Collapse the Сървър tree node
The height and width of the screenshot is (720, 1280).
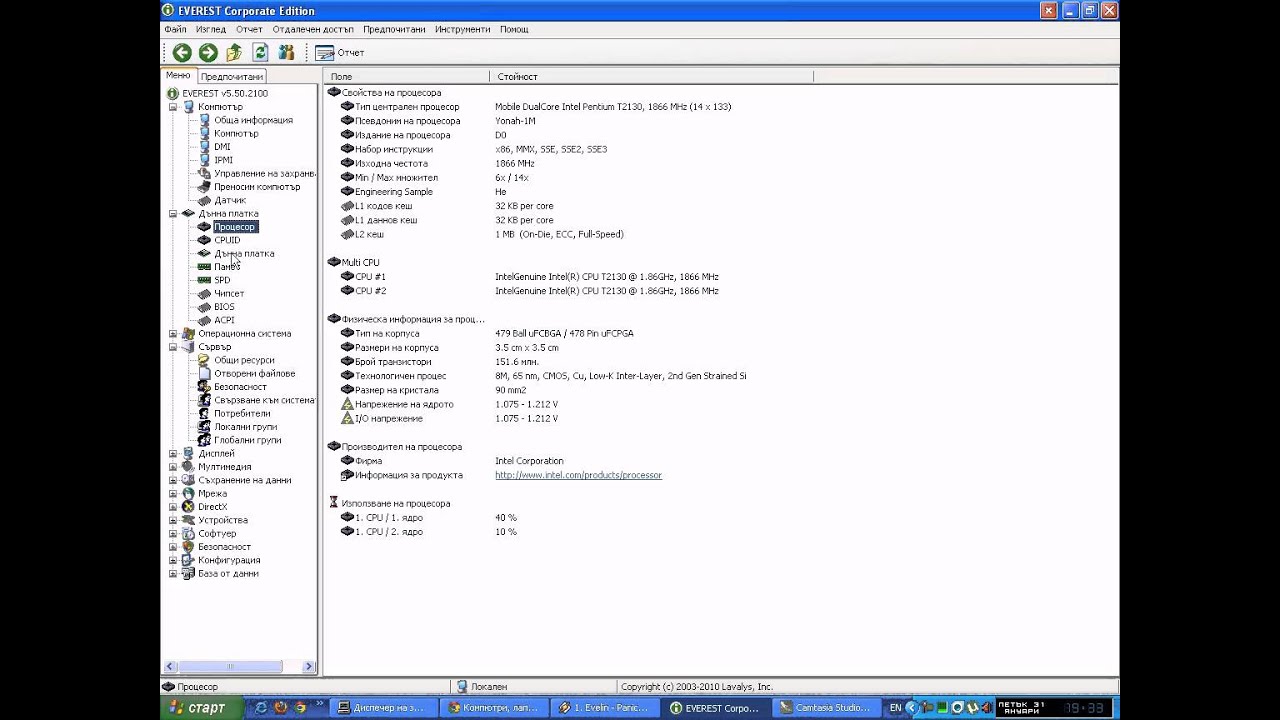click(173, 347)
